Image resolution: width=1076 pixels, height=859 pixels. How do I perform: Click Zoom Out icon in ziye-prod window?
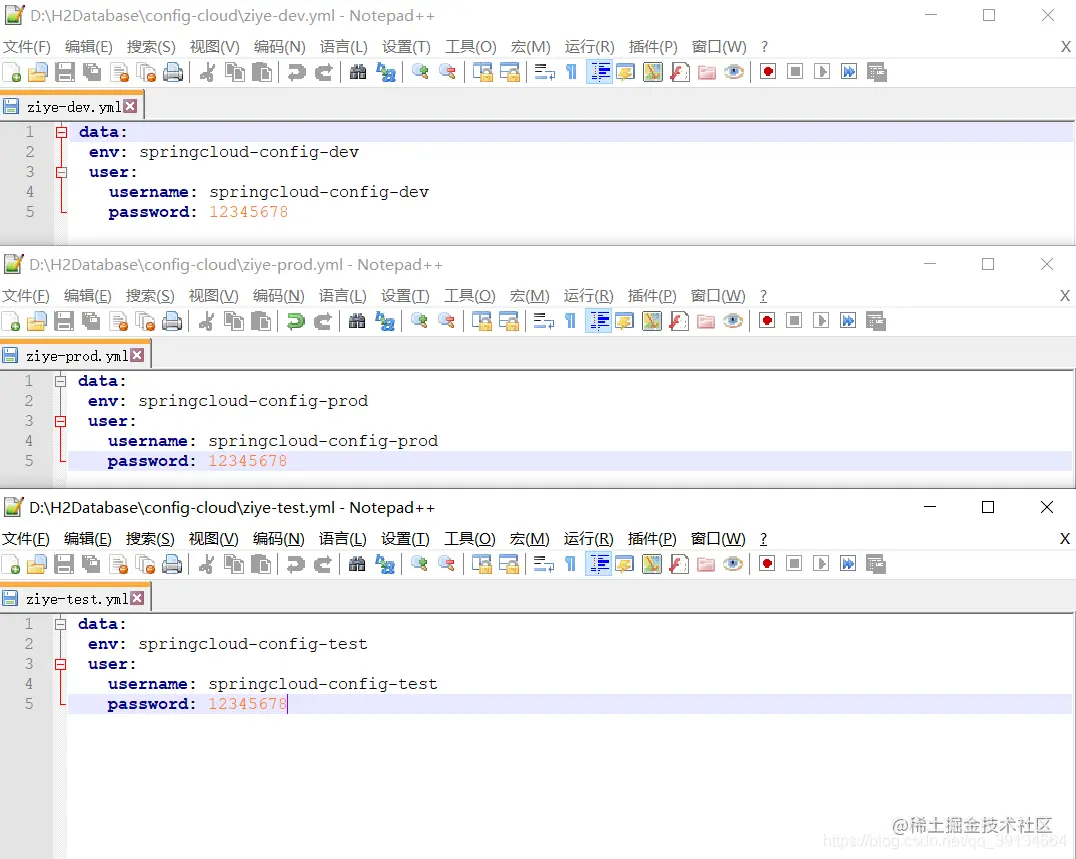[x=446, y=321]
